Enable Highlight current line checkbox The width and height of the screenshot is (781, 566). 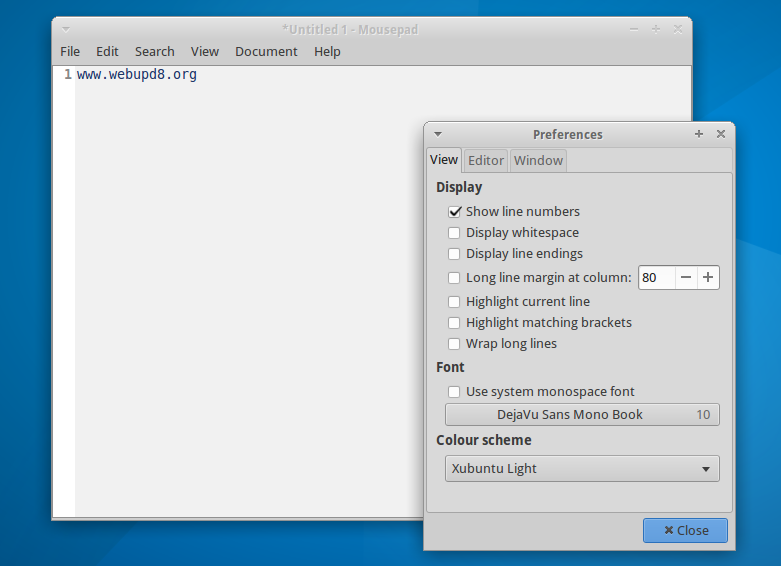pyautogui.click(x=454, y=301)
